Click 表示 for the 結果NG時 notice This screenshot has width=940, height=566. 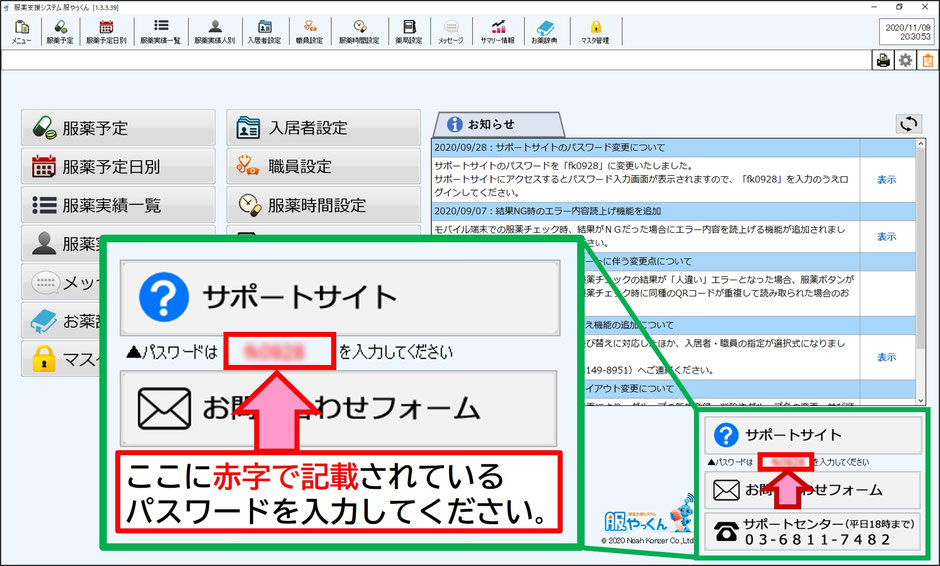[886, 237]
